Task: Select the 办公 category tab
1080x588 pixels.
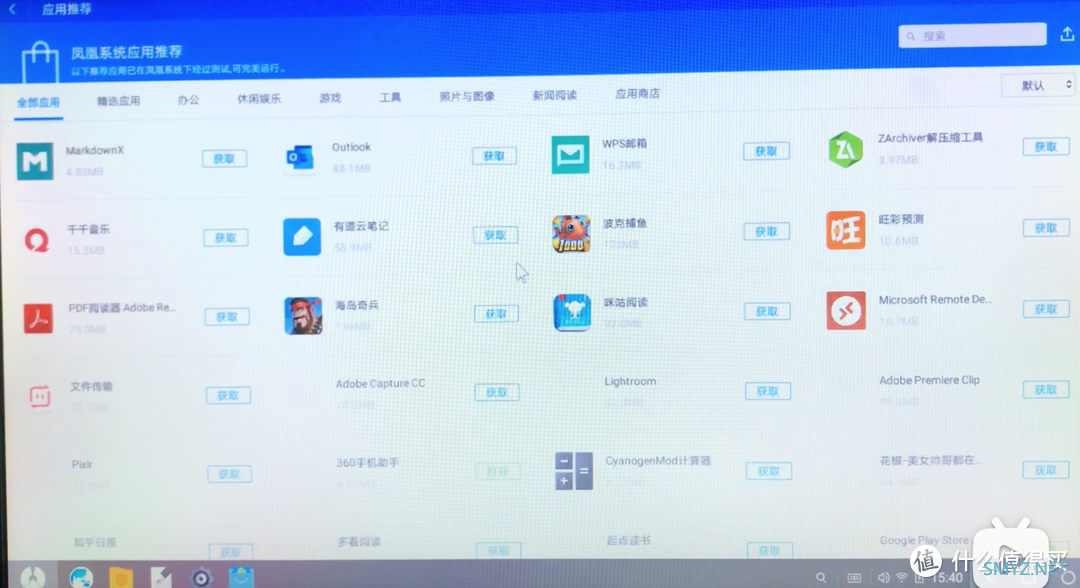Action: click(188, 100)
